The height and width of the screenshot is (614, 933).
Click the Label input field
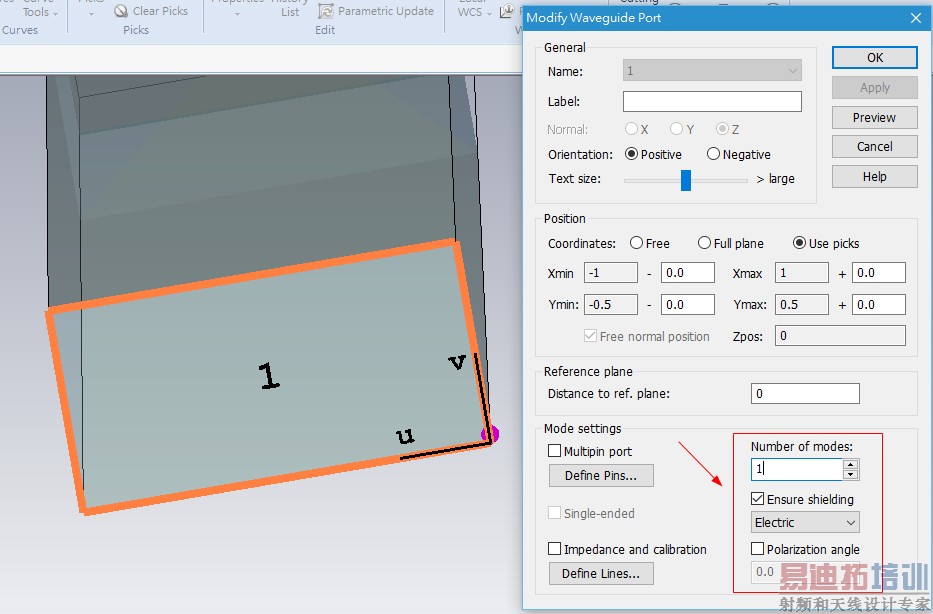tap(712, 101)
